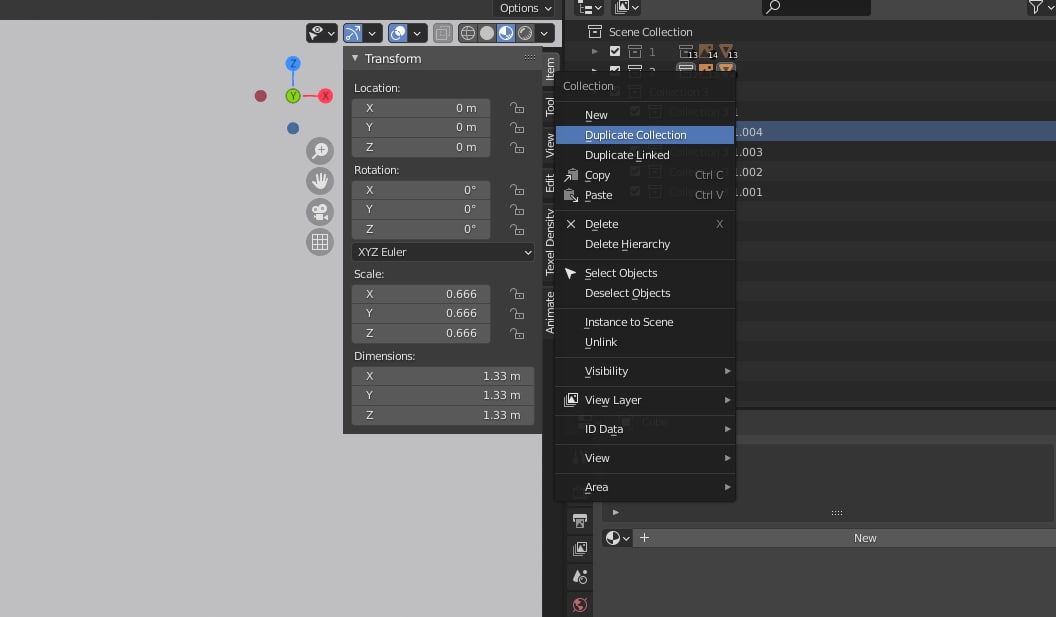
Task: Expand collection 1 in outliner
Action: pos(595,51)
